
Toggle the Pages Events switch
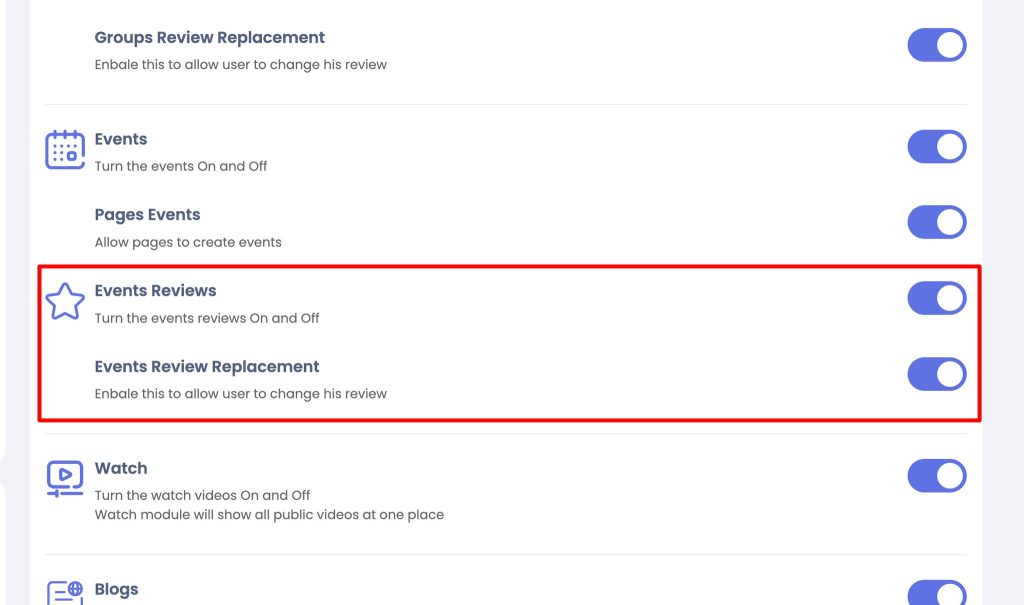click(x=936, y=222)
